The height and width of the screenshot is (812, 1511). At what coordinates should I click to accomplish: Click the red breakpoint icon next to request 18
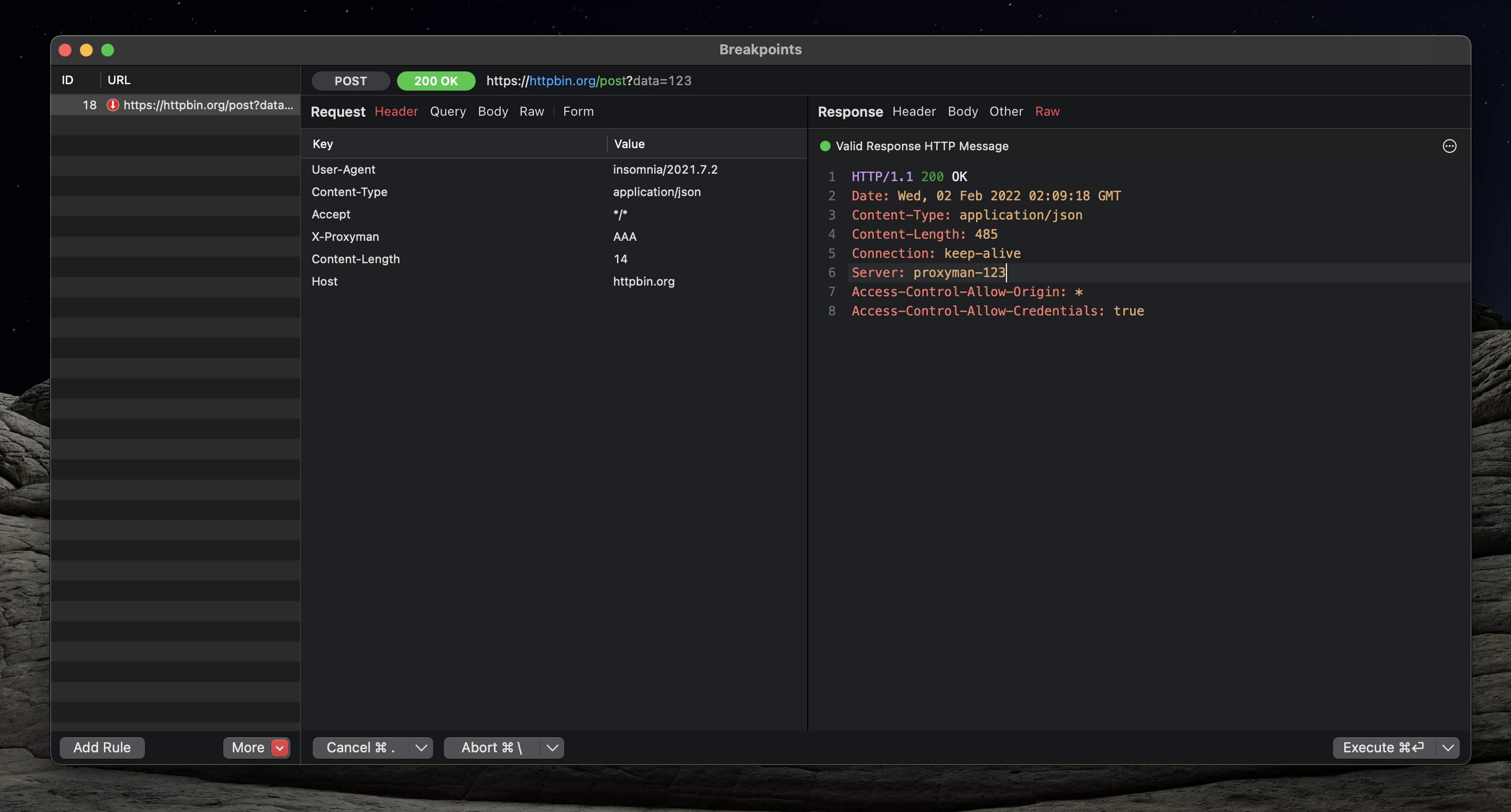pos(112,105)
